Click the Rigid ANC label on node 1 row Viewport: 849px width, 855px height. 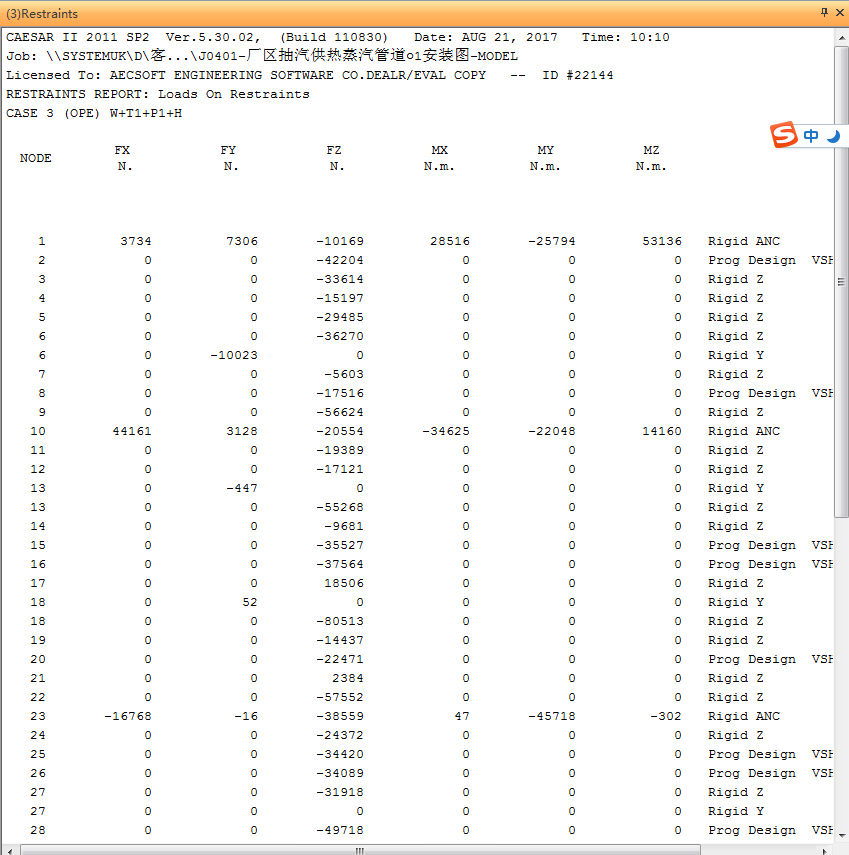(743, 241)
